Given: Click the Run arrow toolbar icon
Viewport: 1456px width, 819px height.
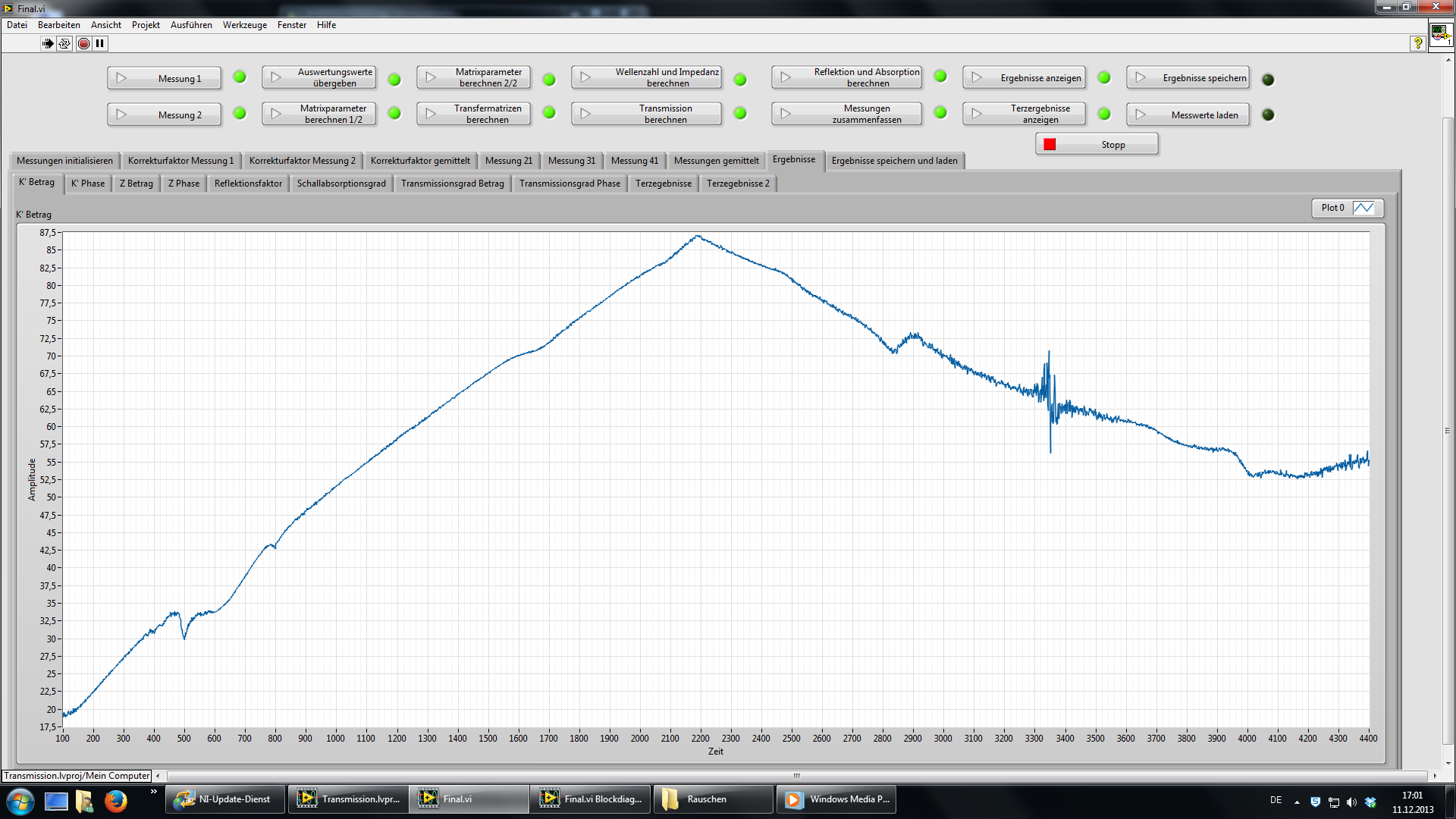Looking at the screenshot, I should click(48, 43).
